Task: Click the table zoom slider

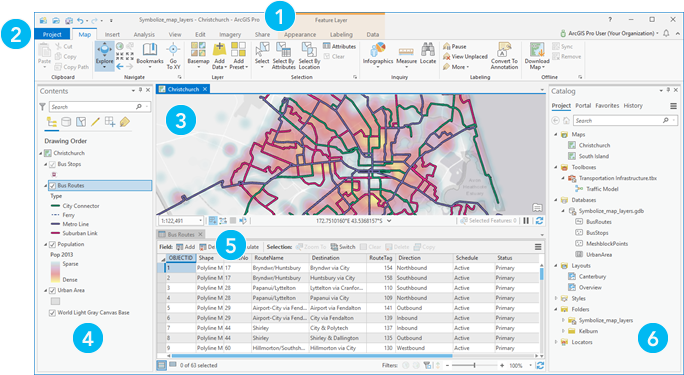Action: pos(475,365)
